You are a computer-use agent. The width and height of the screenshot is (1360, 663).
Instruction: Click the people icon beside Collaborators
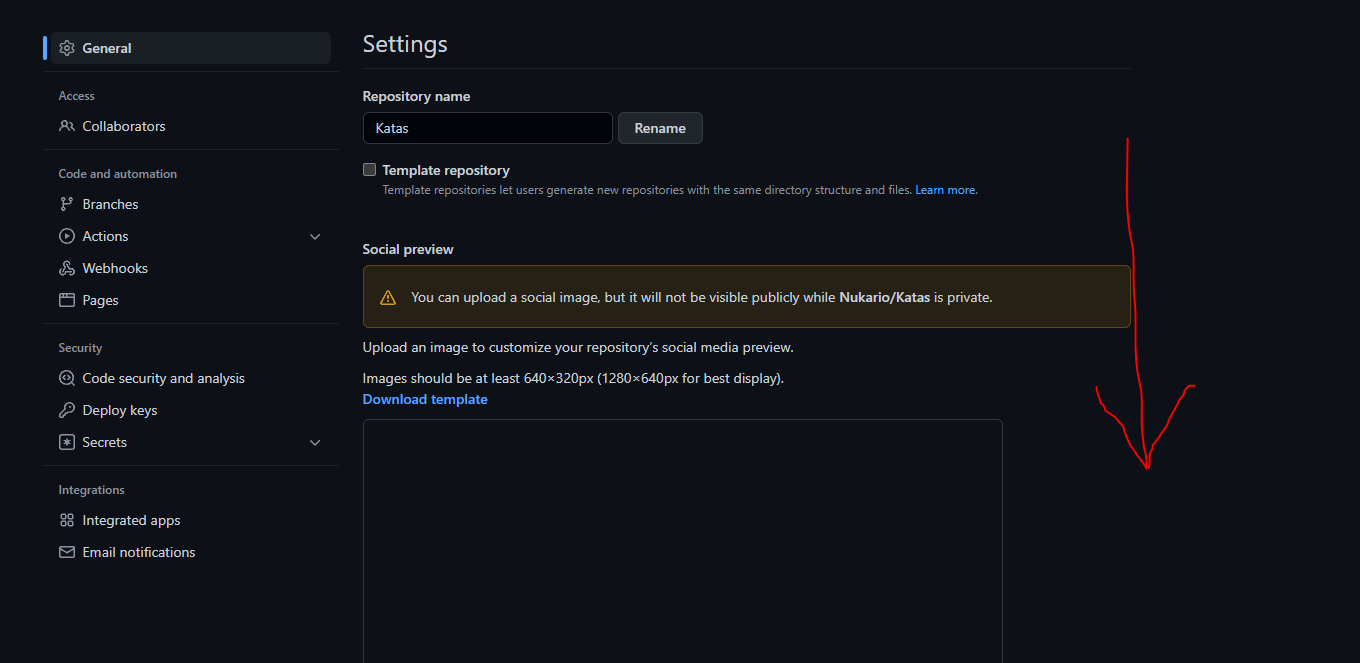coord(67,126)
